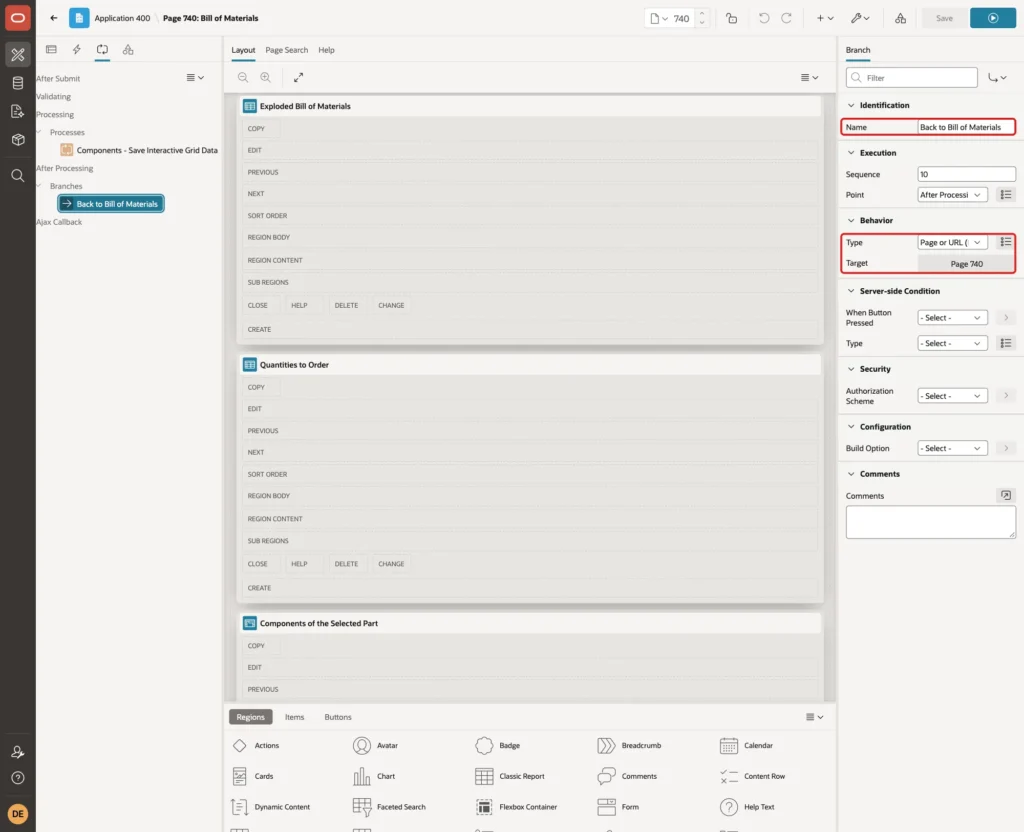Open the When Button Pressed dropdown
Image resolution: width=1024 pixels, height=832 pixels.
coord(952,317)
